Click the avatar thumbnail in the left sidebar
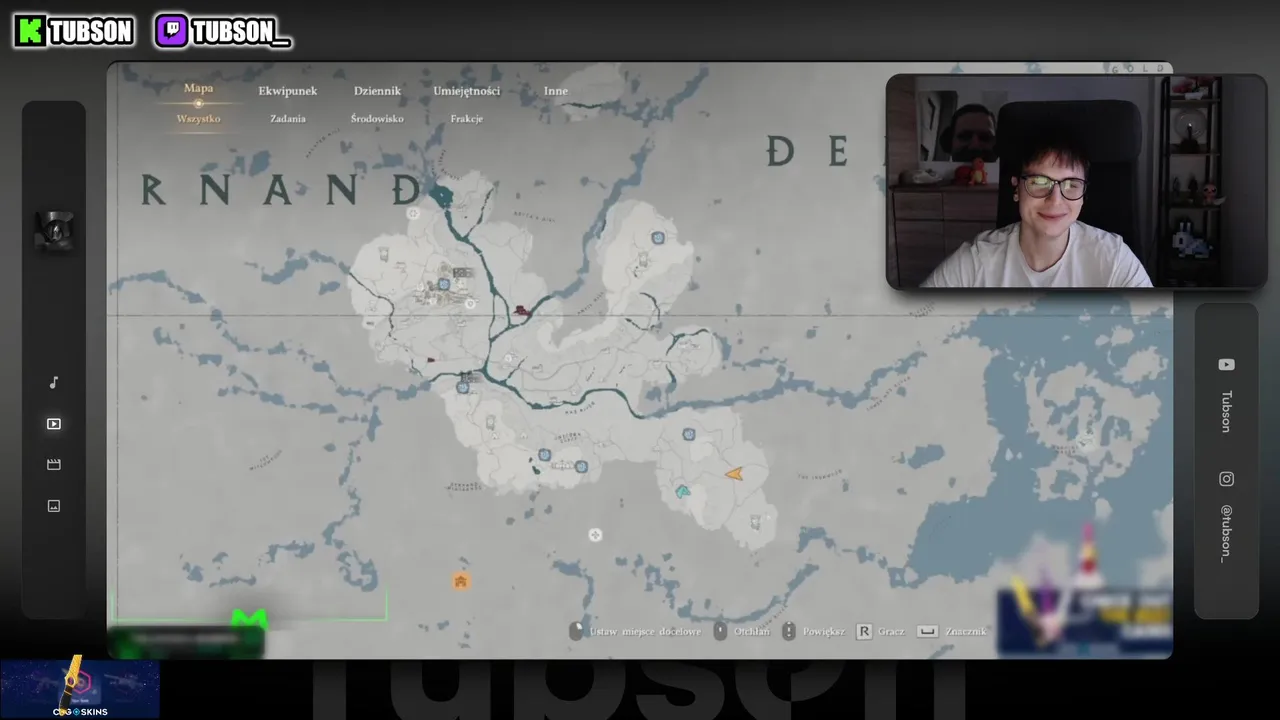This screenshot has height=720, width=1280. pyautogui.click(x=54, y=231)
